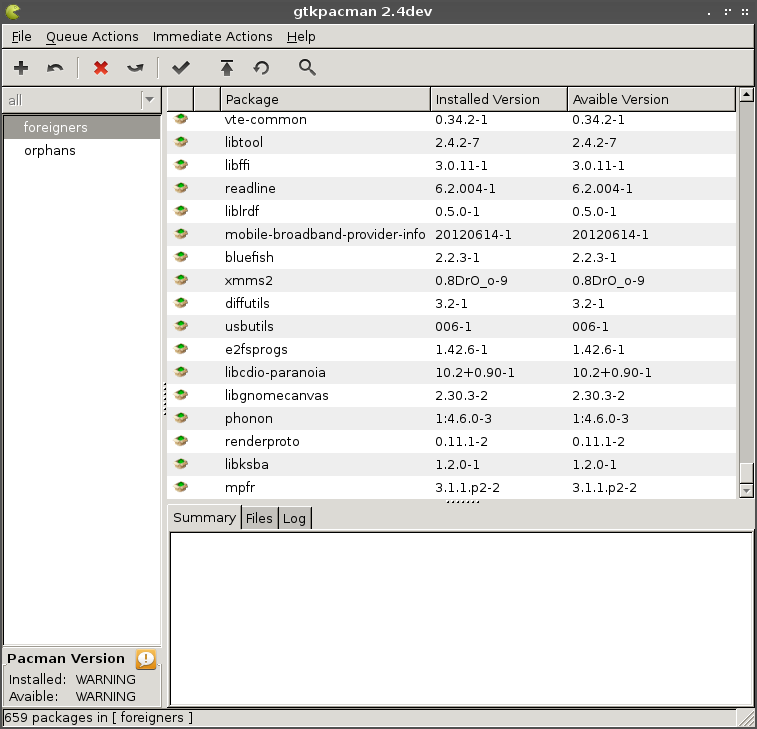757x729 pixels.
Task: Sort by Avaible Version column header
Action: pyautogui.click(x=651, y=99)
